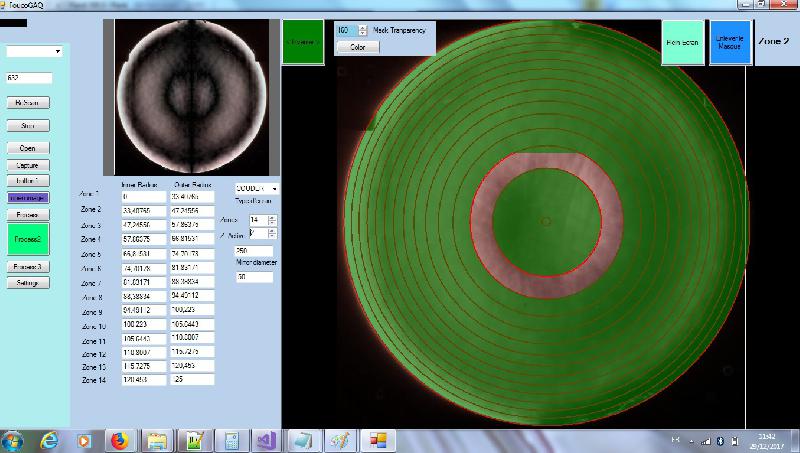Open the file explorer folder taskbar icon
The image size is (800, 453).
pos(157,441)
